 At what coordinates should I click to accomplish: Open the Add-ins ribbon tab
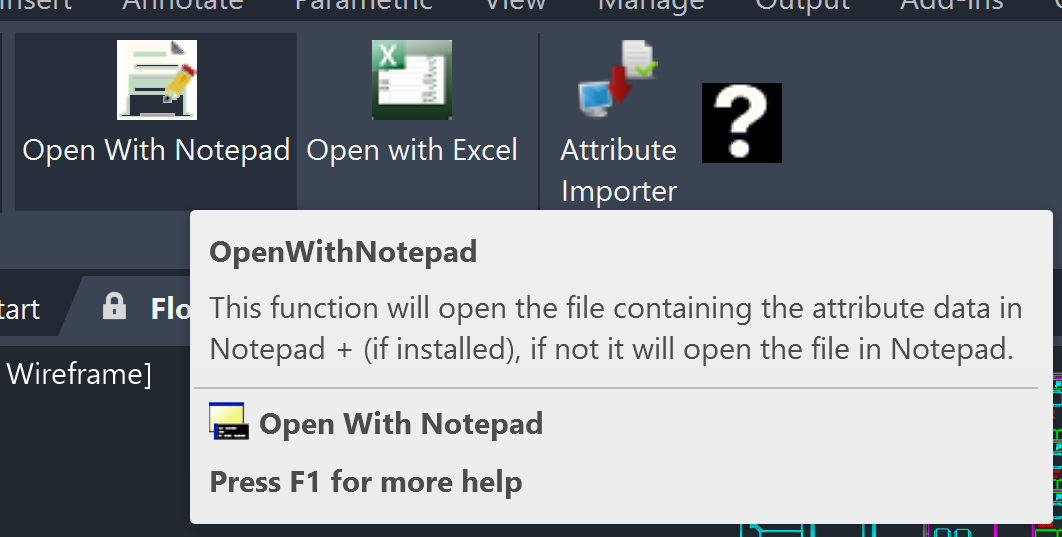951,5
